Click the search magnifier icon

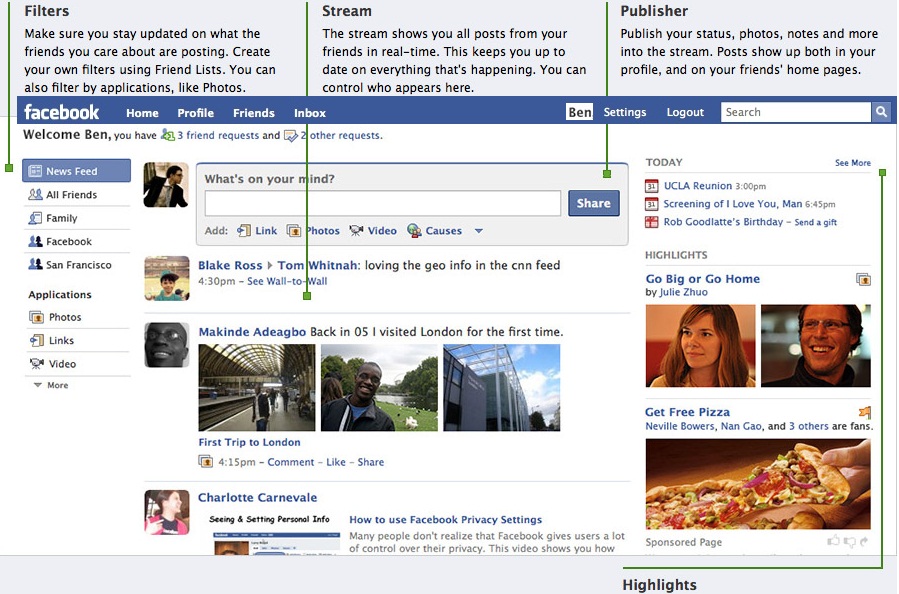coord(881,112)
